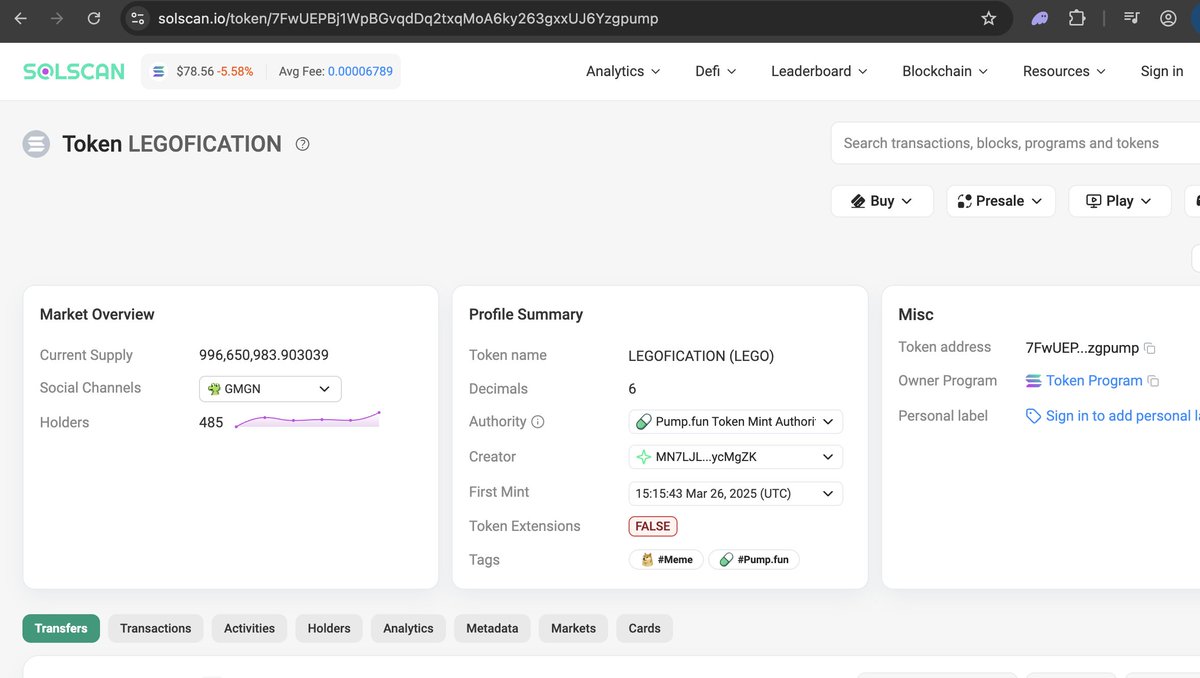1200x678 pixels.
Task: Switch to the Holders tab
Action: [x=329, y=628]
